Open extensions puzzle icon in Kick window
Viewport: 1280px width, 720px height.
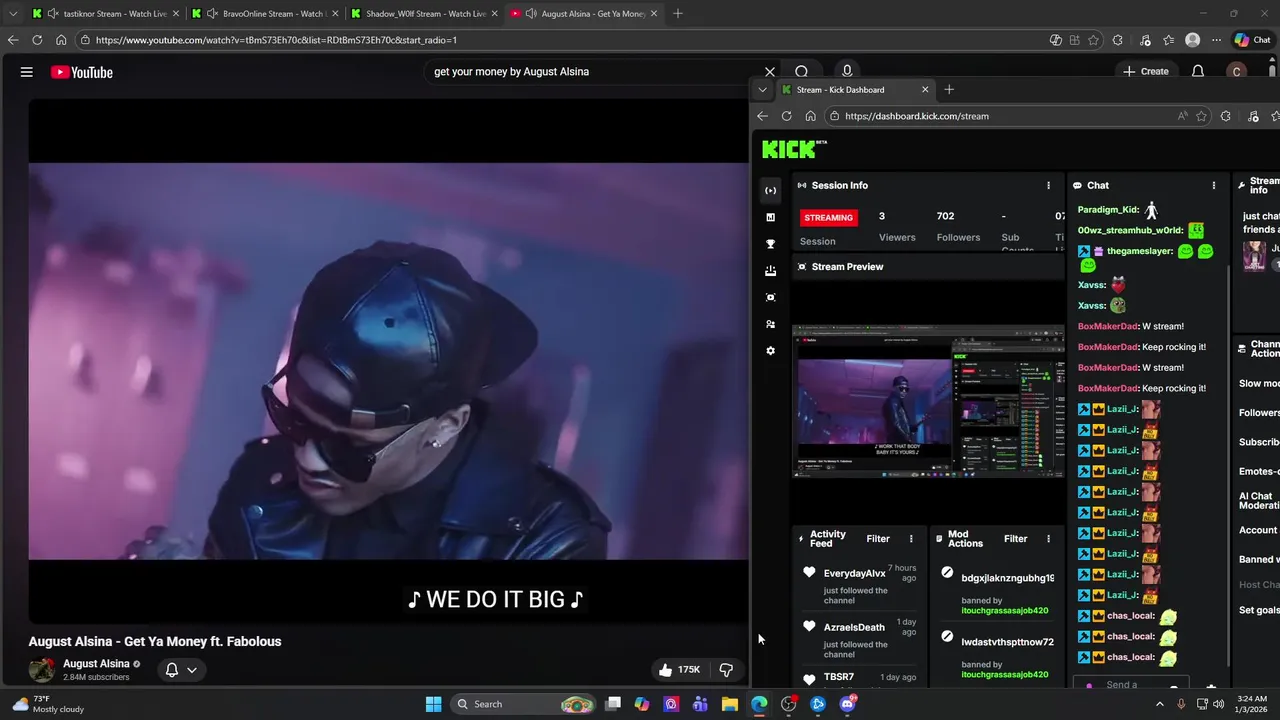1226,116
